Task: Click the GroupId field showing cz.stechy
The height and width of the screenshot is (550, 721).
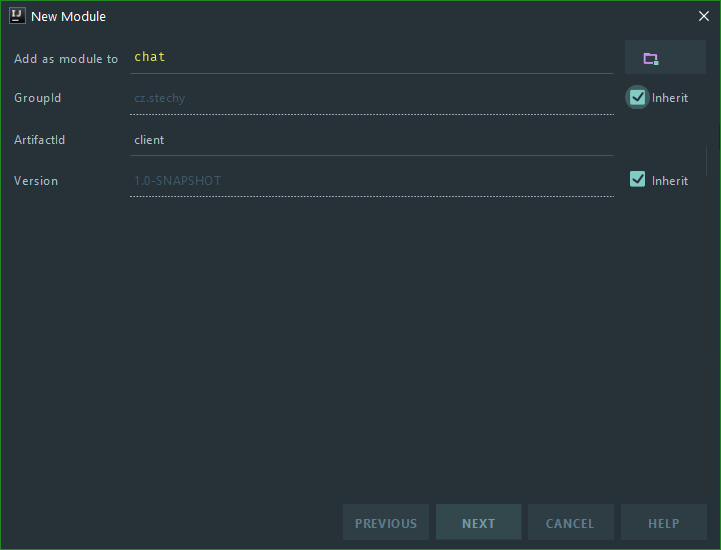Action: coord(372,98)
